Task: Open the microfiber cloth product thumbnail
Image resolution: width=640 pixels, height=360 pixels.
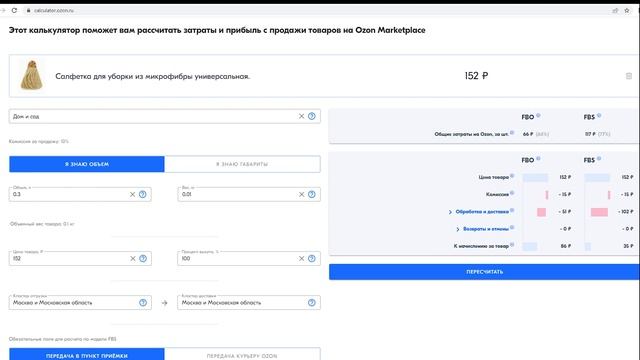Action: point(31,75)
